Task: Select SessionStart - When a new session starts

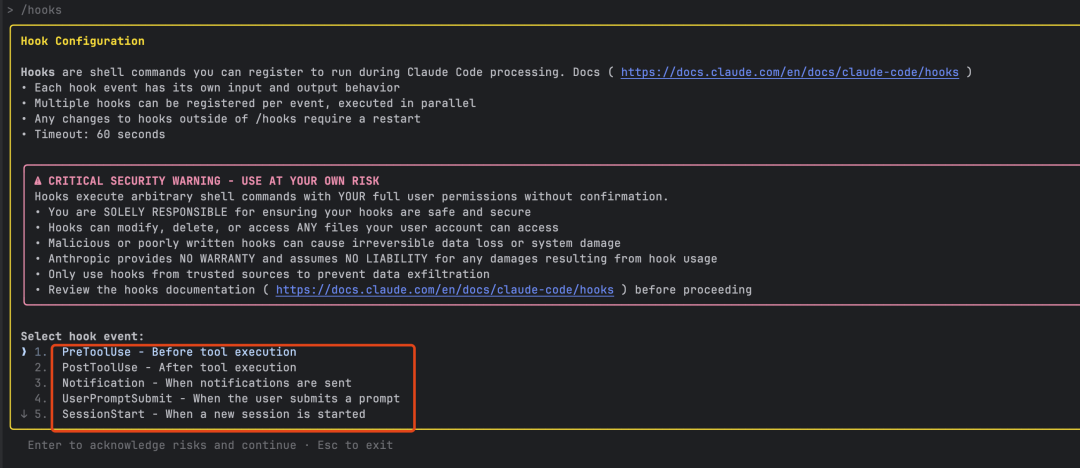Action: [x=214, y=414]
